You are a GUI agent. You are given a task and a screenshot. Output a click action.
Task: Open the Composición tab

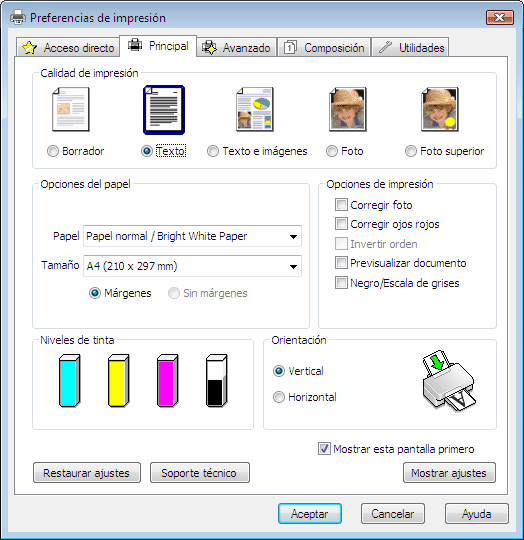click(324, 48)
